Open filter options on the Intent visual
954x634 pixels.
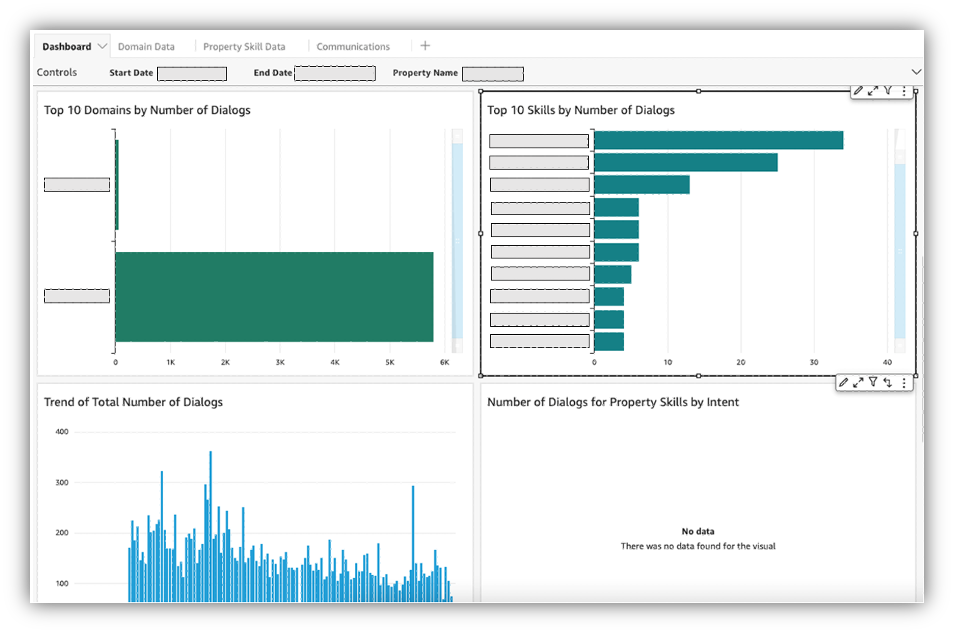(x=874, y=382)
